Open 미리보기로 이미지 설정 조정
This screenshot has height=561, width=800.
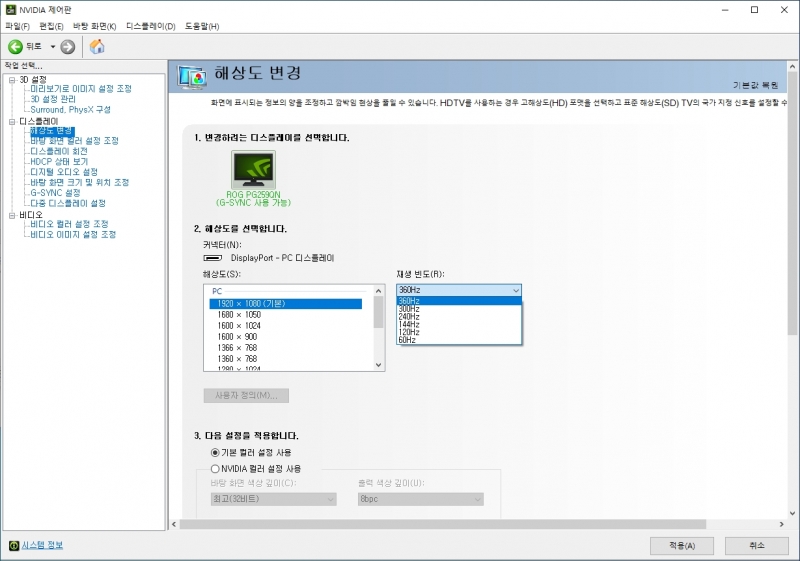tap(81, 89)
